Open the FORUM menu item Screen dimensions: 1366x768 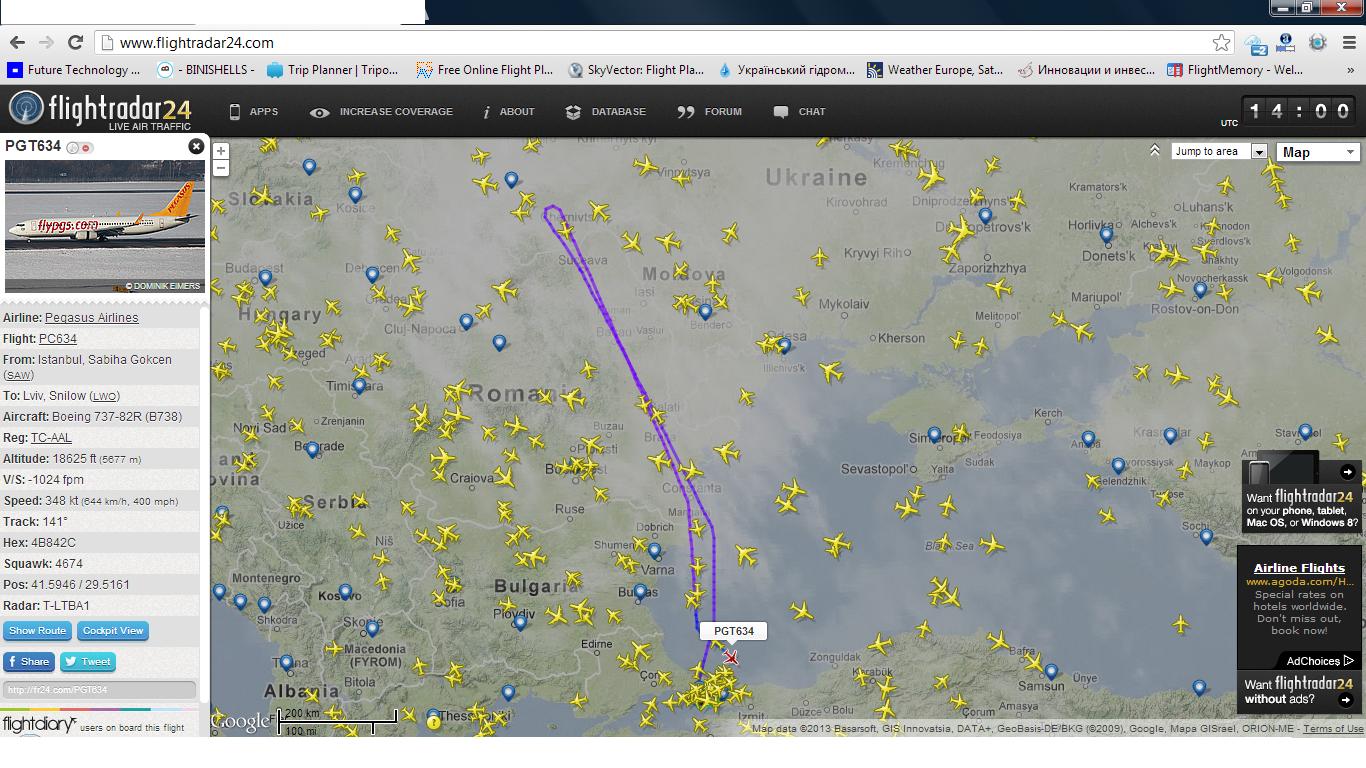(709, 112)
